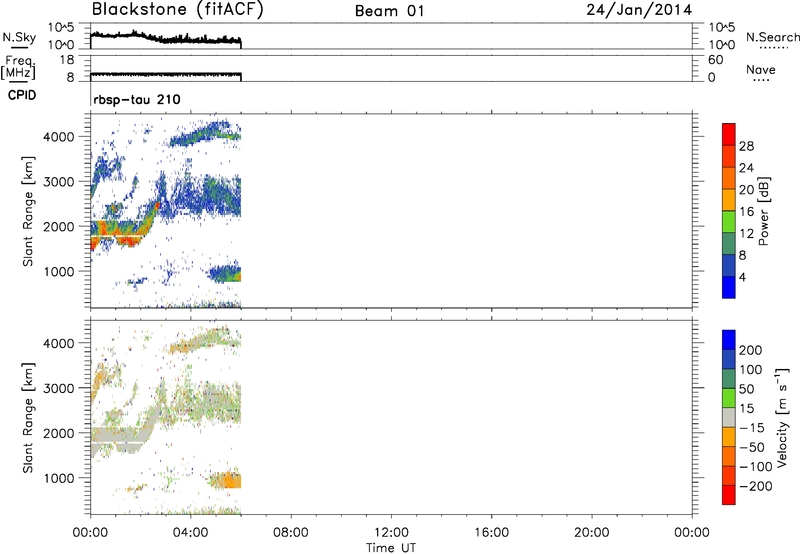The image size is (800, 554).
Task: Click the '200' velocity scale value
Action: [x=751, y=350]
